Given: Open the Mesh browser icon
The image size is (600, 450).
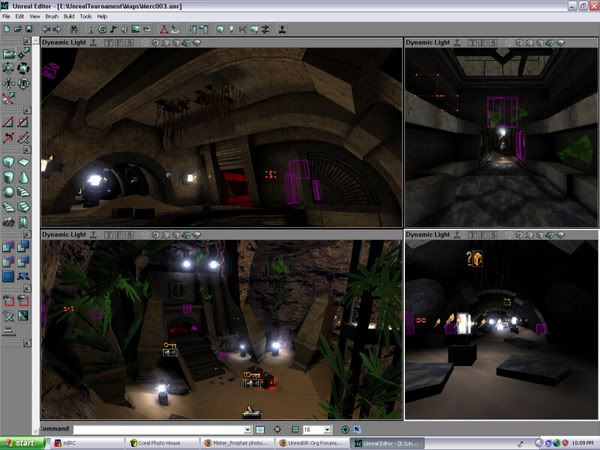Looking at the screenshot, I should [147, 29].
